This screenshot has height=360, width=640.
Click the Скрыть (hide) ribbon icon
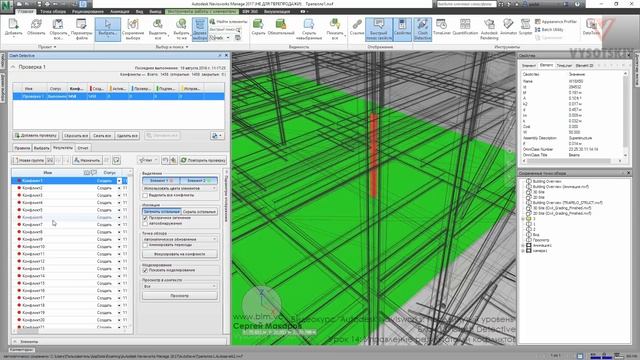point(258,24)
